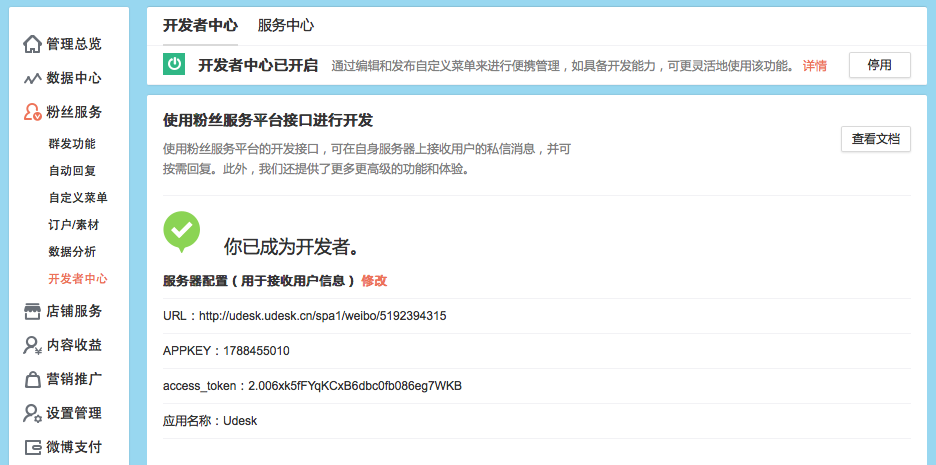Click the gear-person icon beside 设置管理

pos(33,413)
